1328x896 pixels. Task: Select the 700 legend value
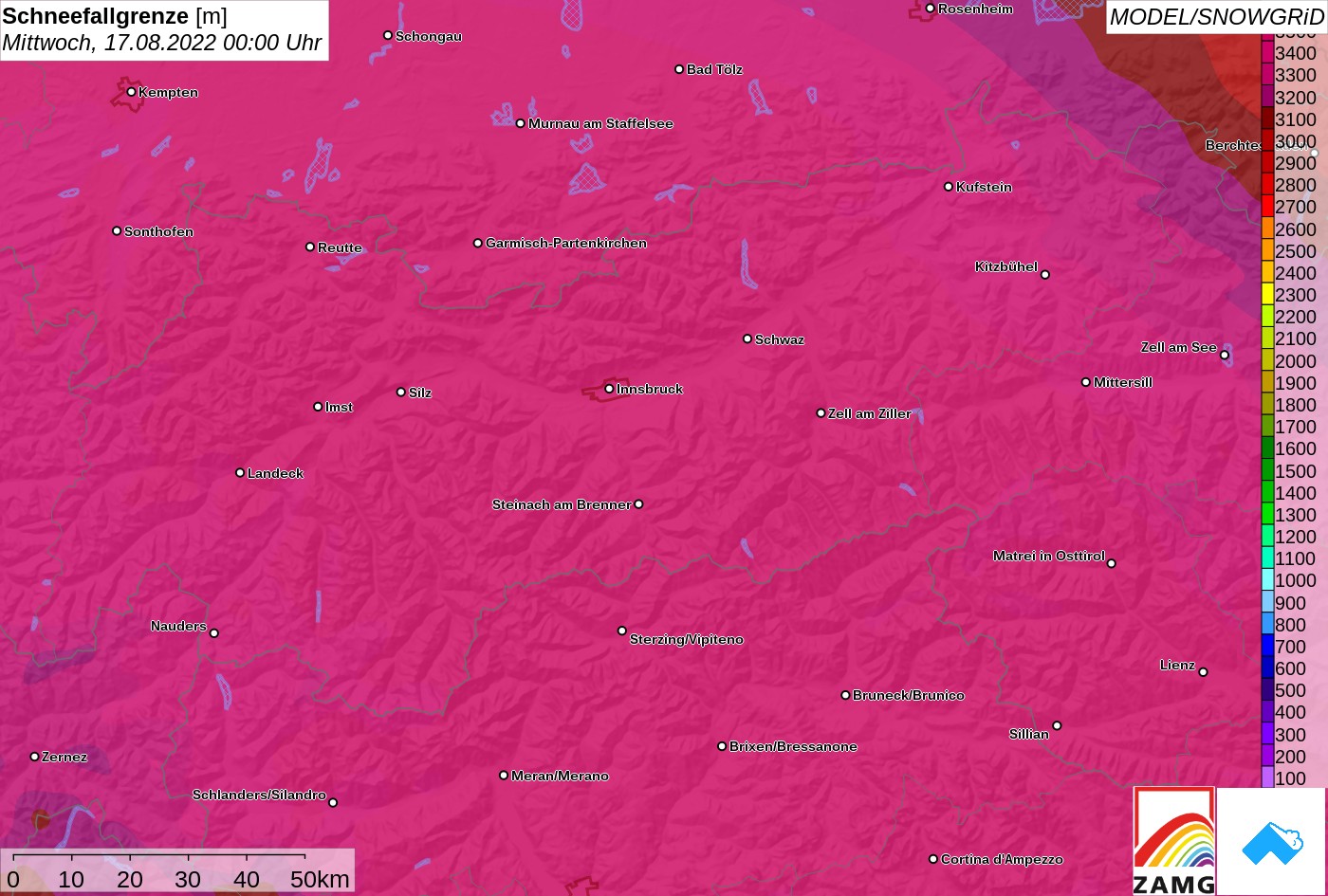point(1290,647)
